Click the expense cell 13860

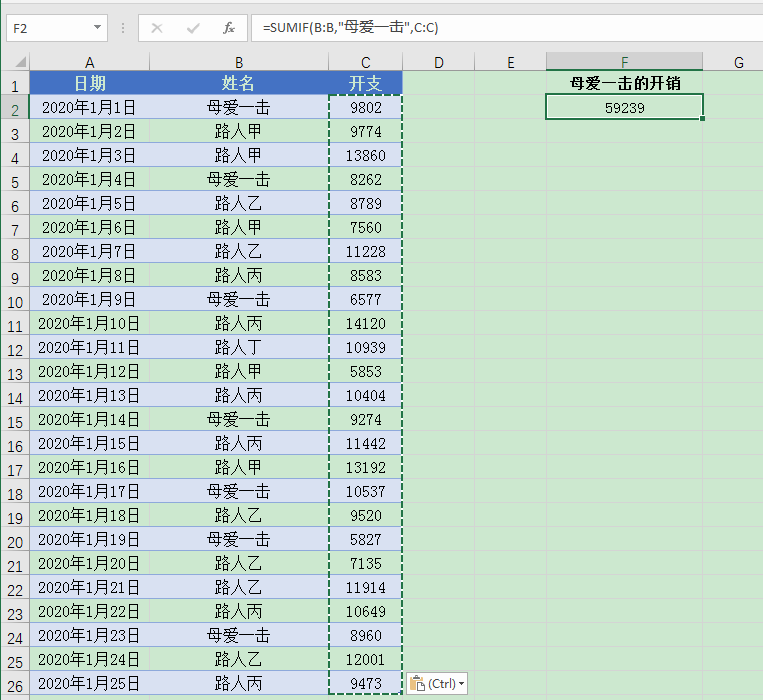point(365,155)
